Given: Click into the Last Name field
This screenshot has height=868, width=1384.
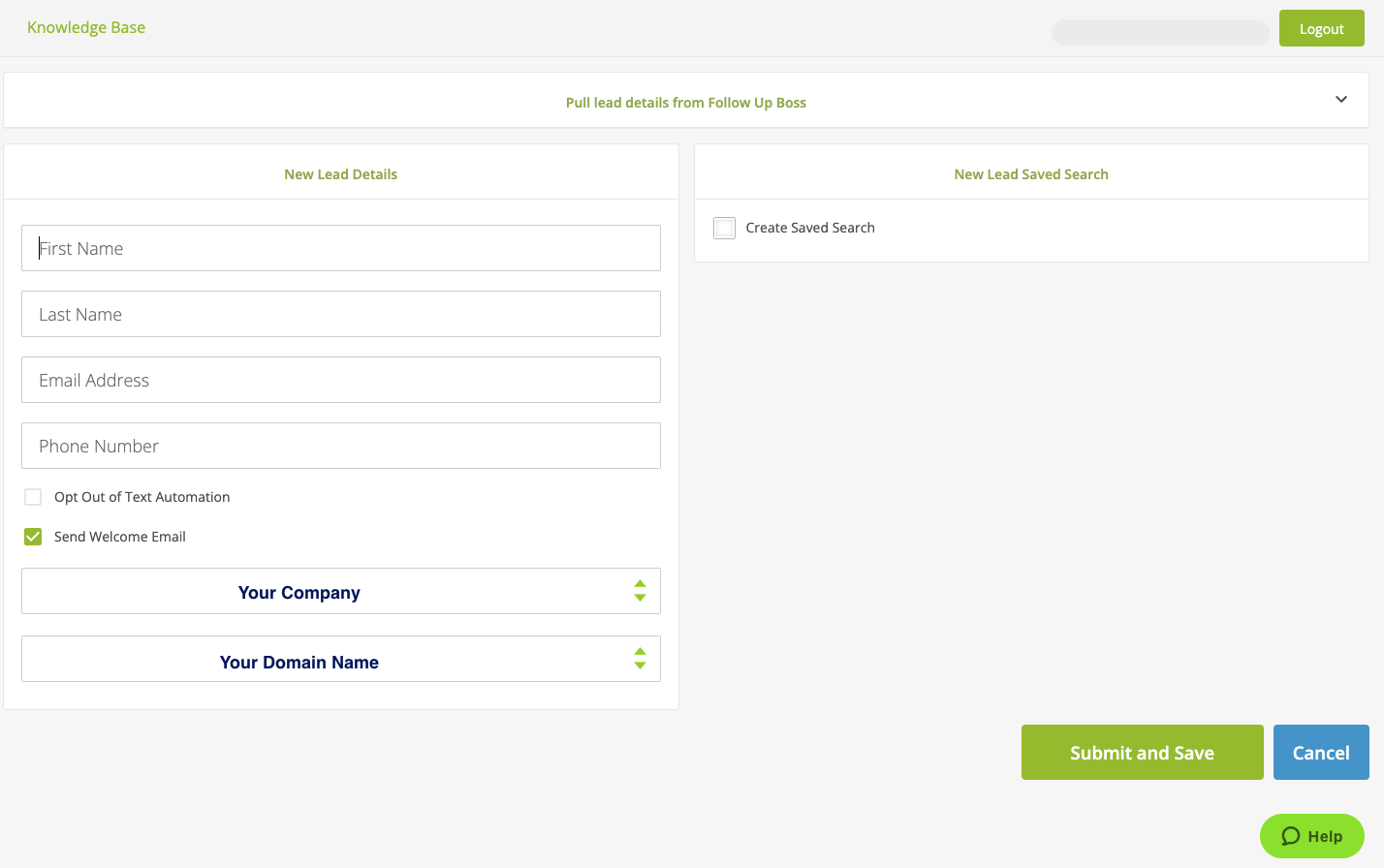Looking at the screenshot, I should click(340, 315).
